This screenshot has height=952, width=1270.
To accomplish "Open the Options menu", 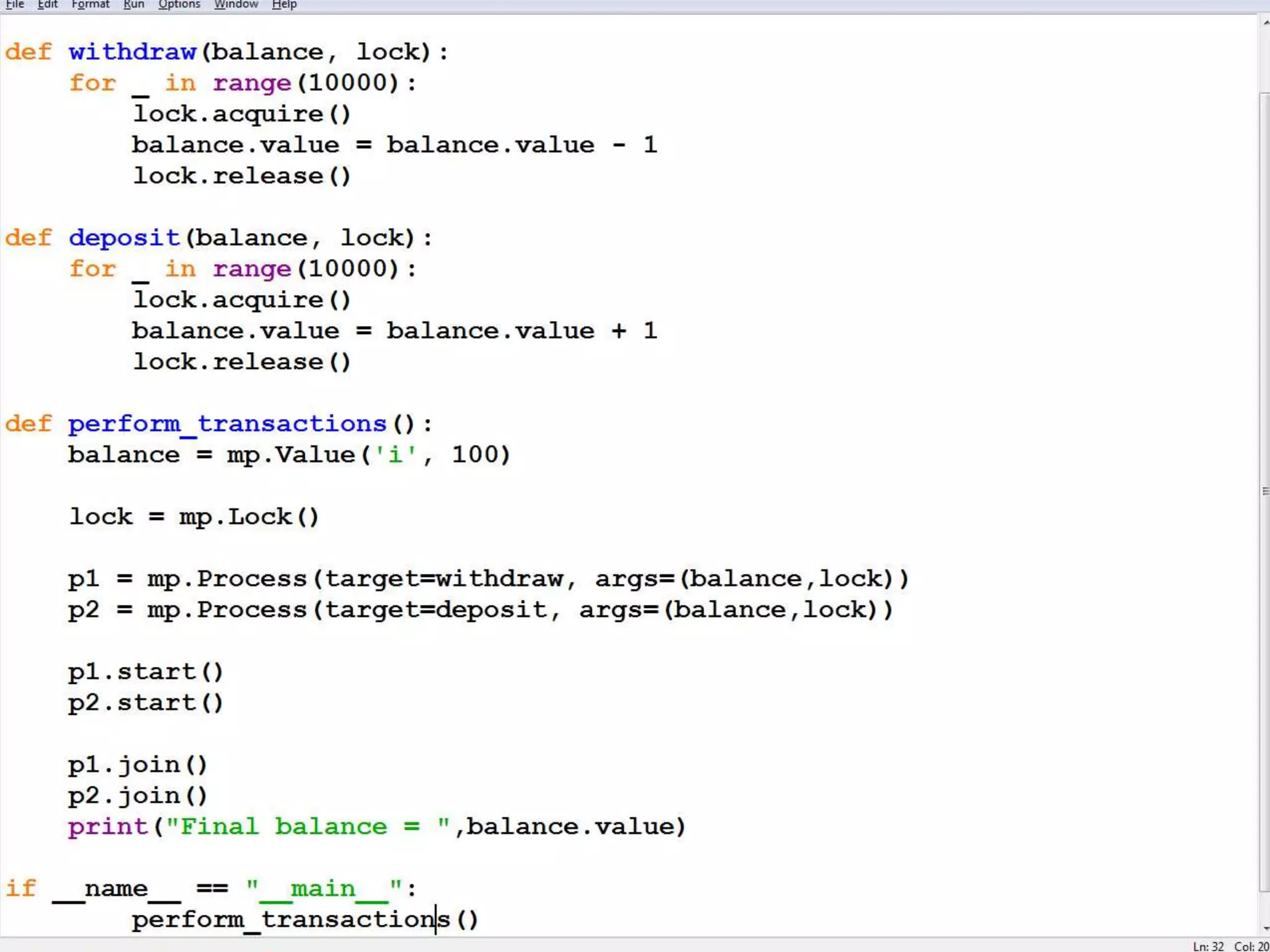I will [179, 4].
